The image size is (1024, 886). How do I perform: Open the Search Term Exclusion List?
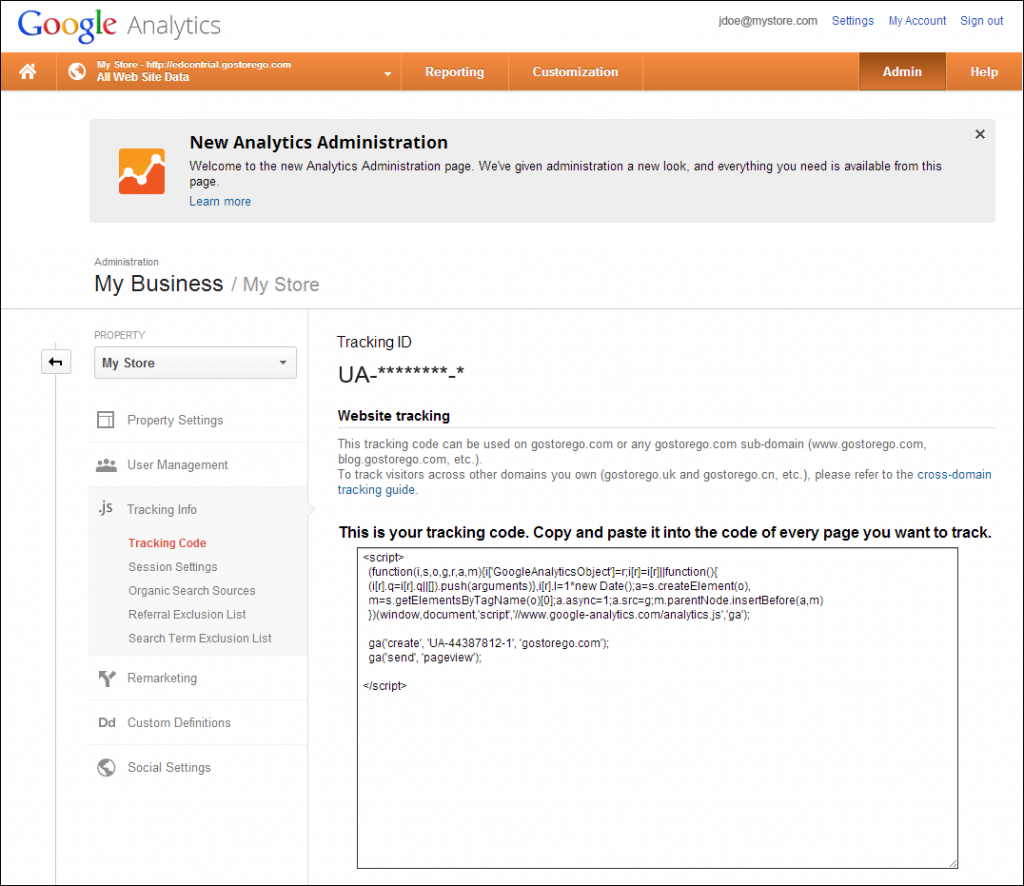(200, 639)
